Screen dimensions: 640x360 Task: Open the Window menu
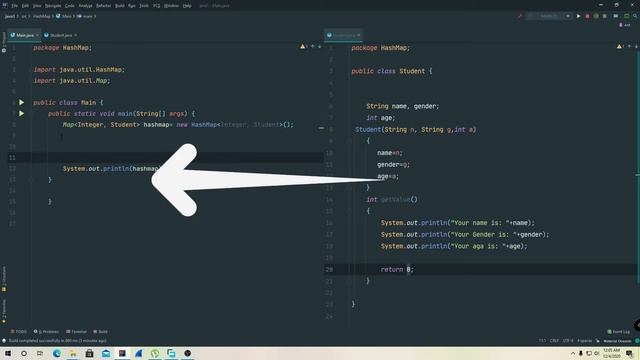tap(171, 6)
